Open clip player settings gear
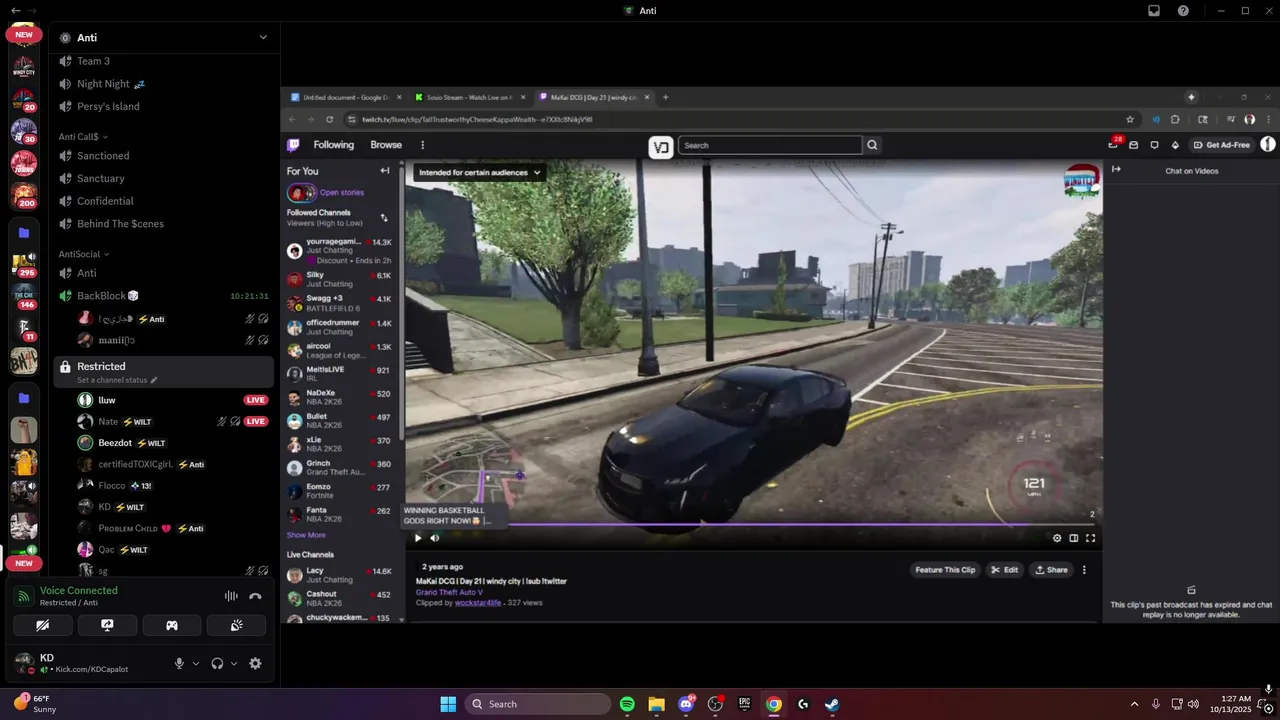The width and height of the screenshot is (1280, 720). tap(1057, 538)
